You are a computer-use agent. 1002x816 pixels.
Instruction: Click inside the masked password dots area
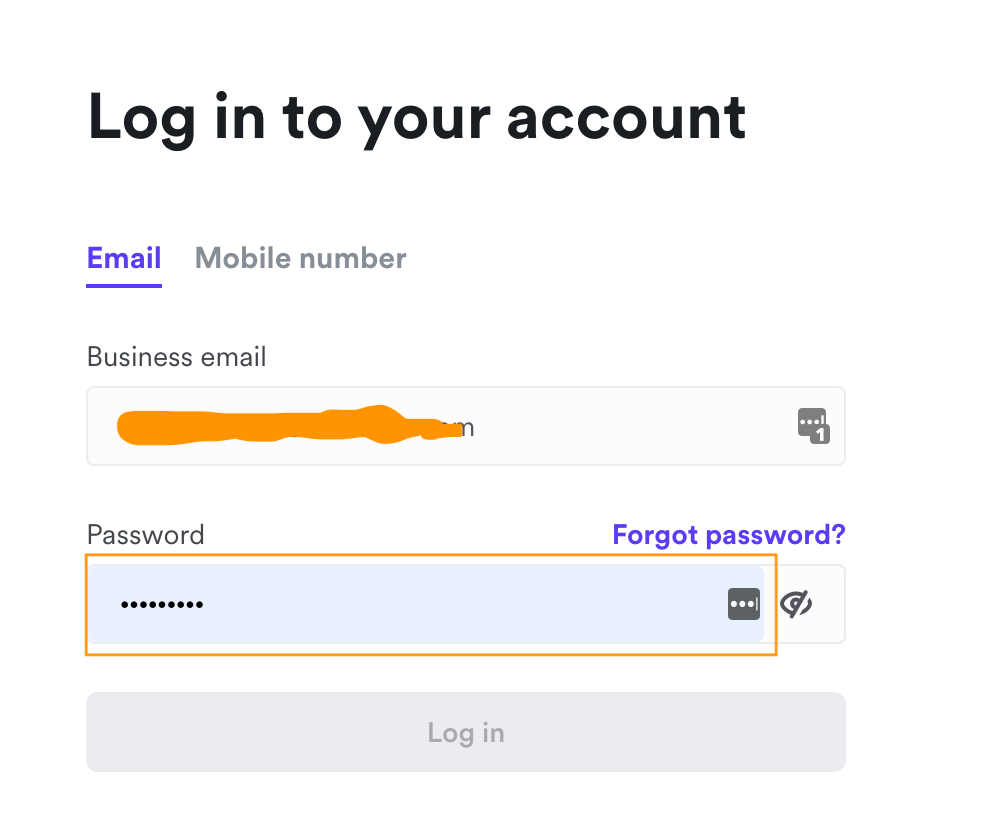pos(162,604)
